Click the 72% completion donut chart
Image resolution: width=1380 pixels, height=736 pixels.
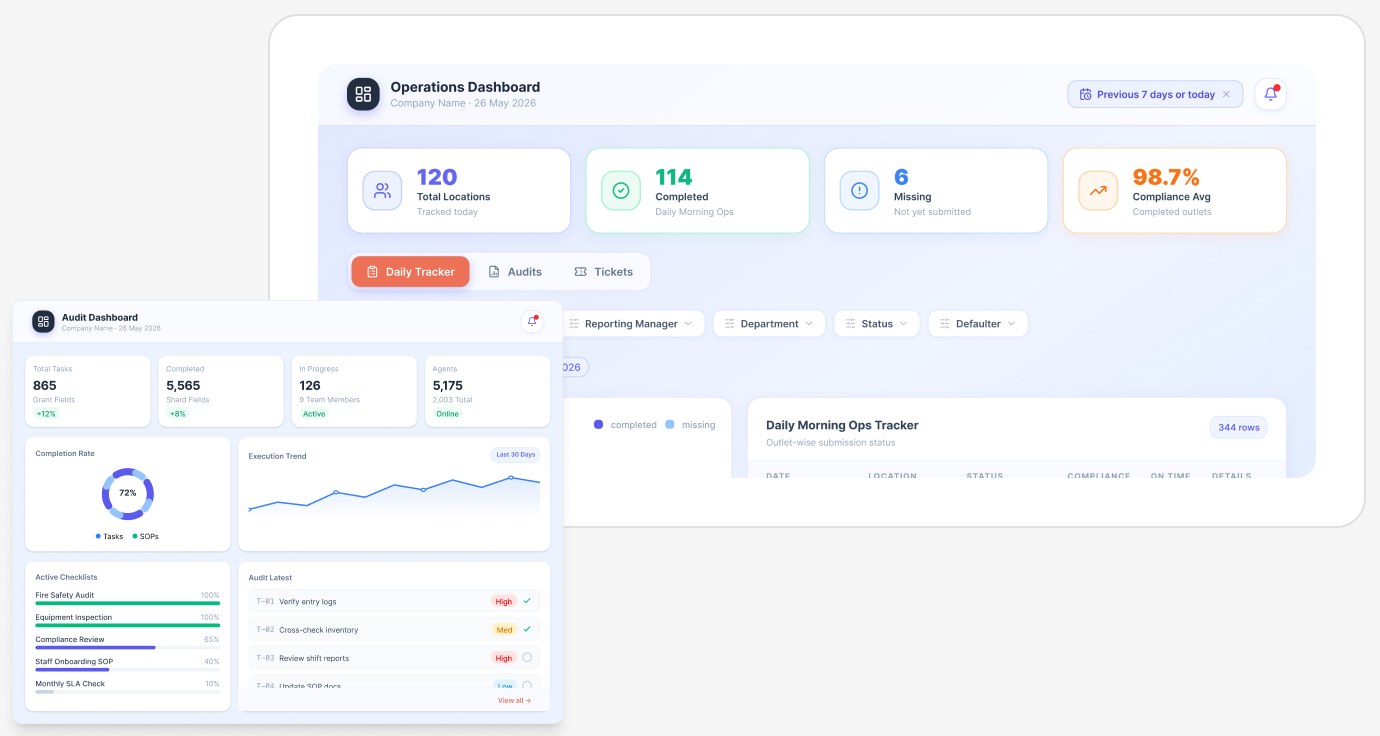tap(127, 493)
